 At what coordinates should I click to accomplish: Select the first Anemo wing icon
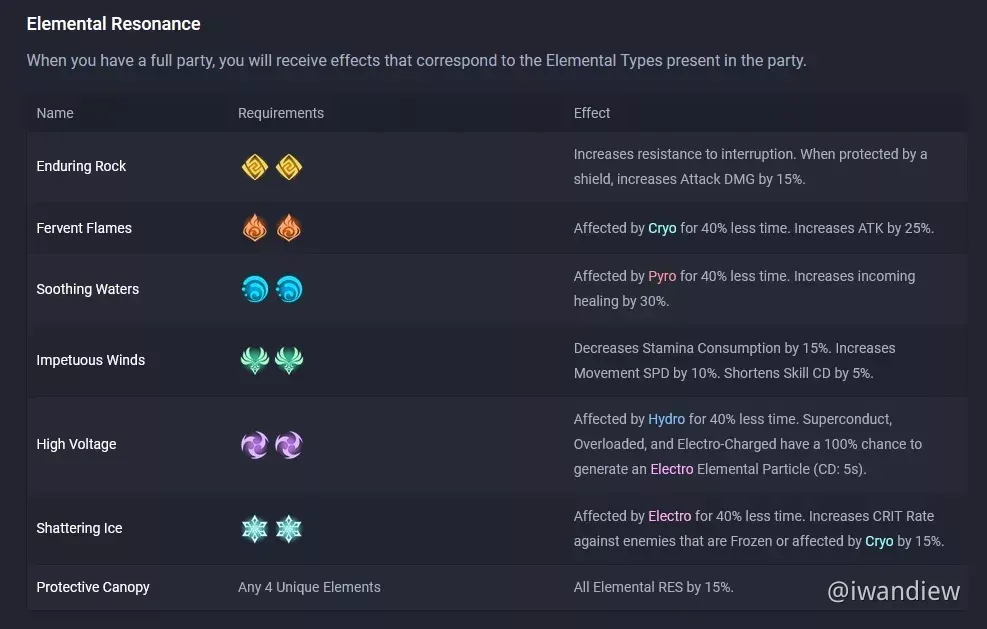255,360
